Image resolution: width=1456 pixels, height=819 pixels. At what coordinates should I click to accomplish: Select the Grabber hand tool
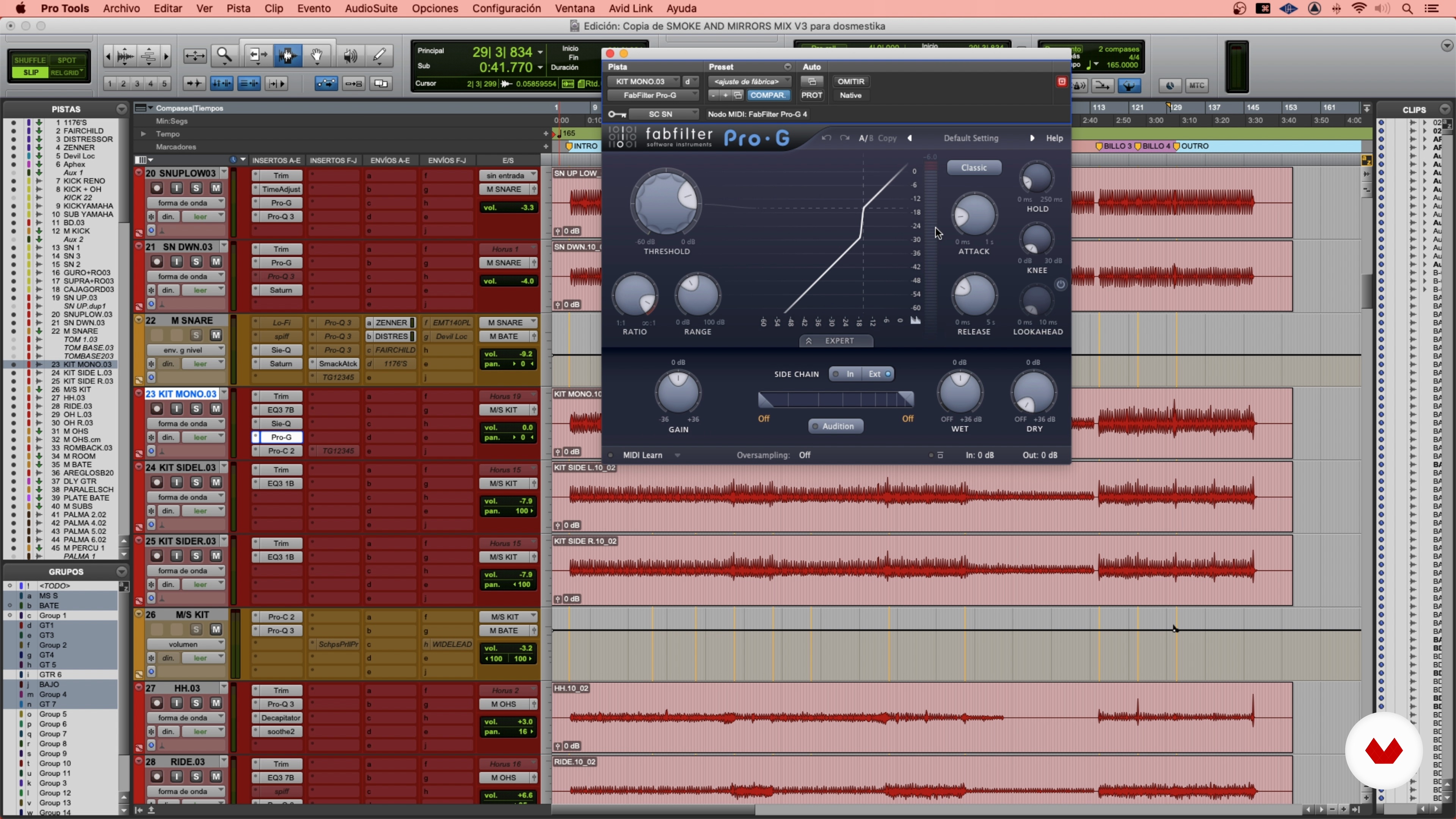point(317,55)
